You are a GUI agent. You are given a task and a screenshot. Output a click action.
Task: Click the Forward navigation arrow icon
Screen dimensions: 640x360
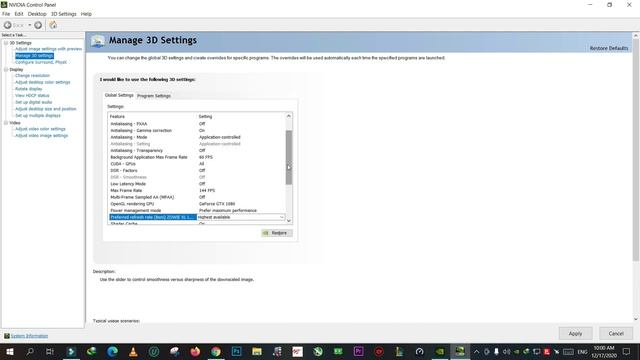click(38, 25)
